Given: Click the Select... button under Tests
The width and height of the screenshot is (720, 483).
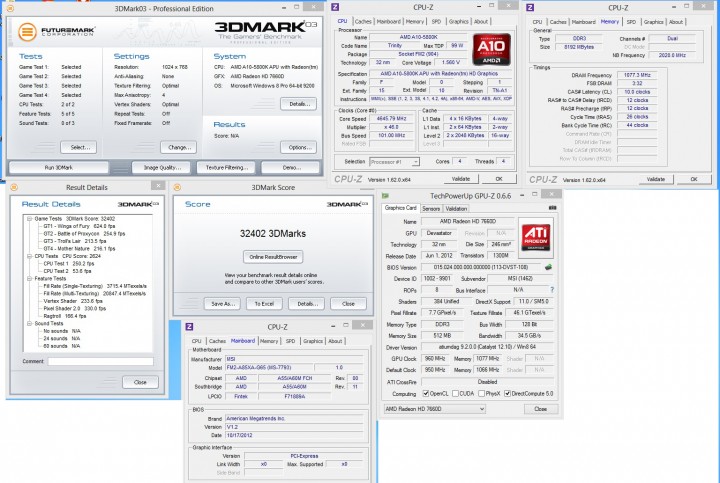Looking at the screenshot, I should tap(79, 147).
